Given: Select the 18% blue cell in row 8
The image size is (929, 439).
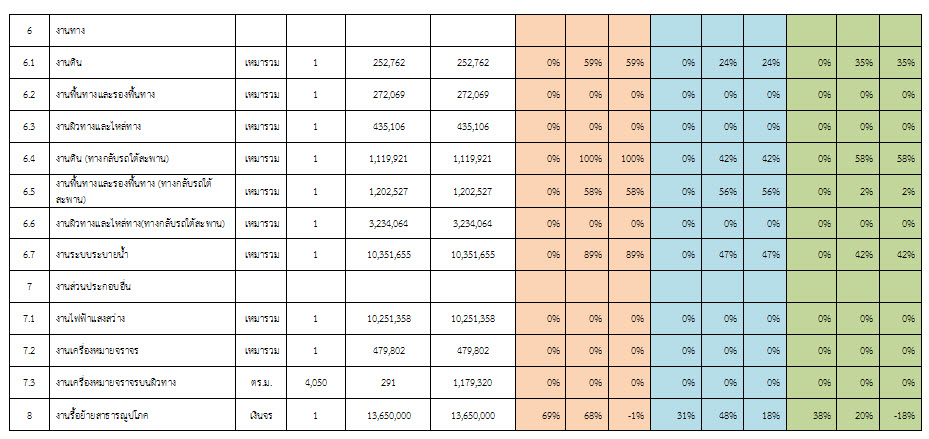Looking at the screenshot, I should click(x=767, y=414).
